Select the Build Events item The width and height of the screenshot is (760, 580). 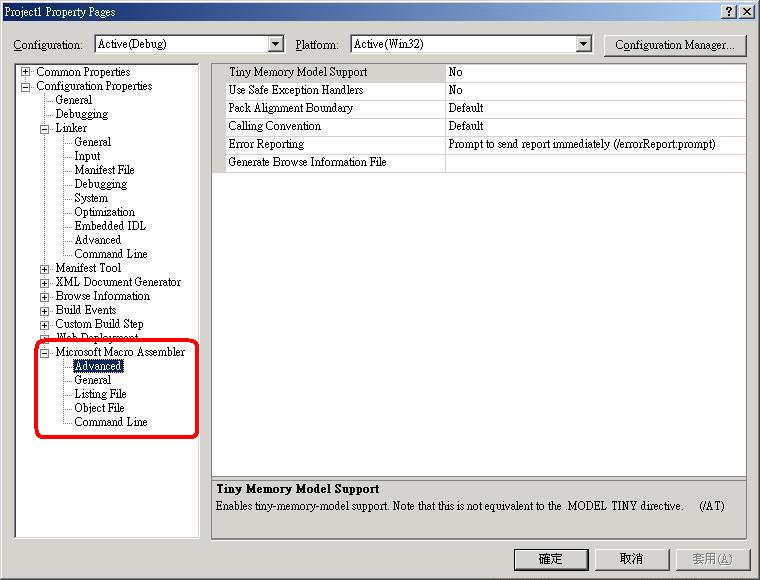(x=86, y=310)
